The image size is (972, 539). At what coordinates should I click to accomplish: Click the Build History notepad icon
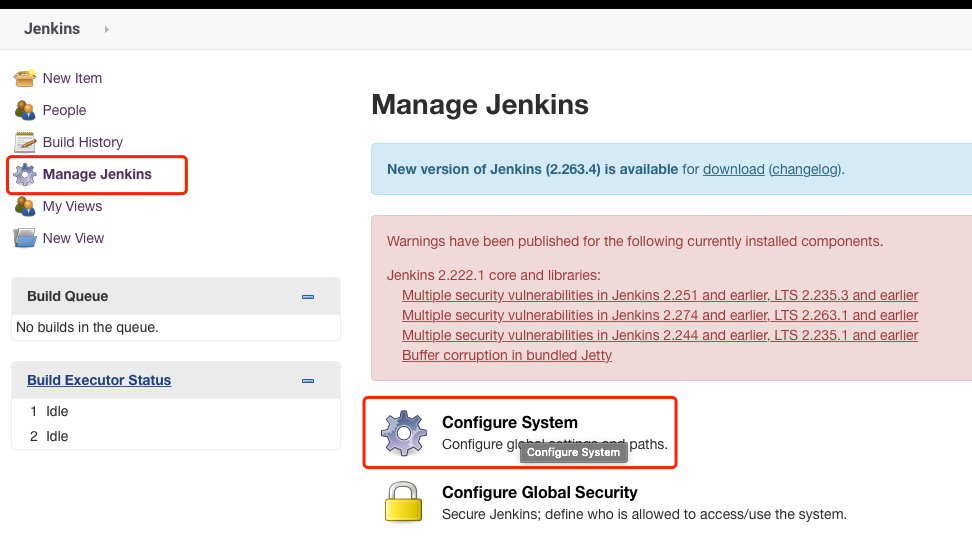pos(25,142)
